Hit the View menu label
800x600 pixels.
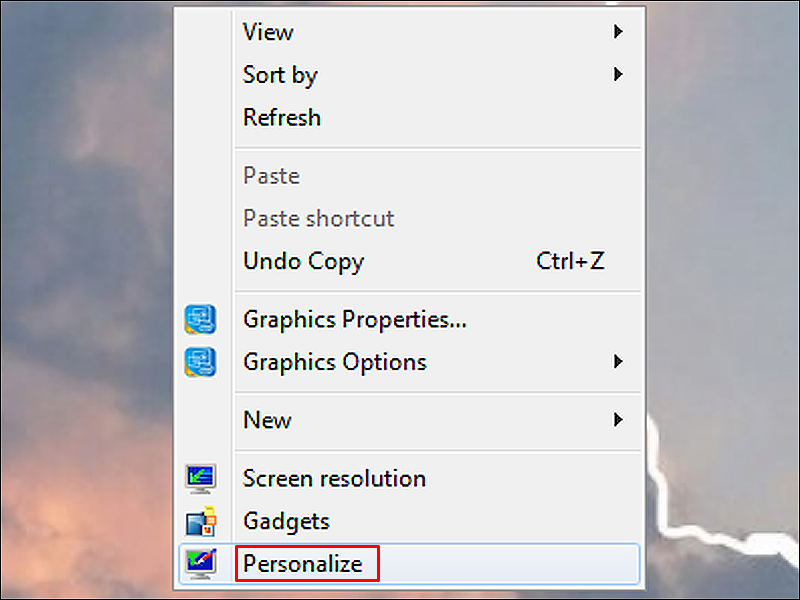(x=267, y=32)
